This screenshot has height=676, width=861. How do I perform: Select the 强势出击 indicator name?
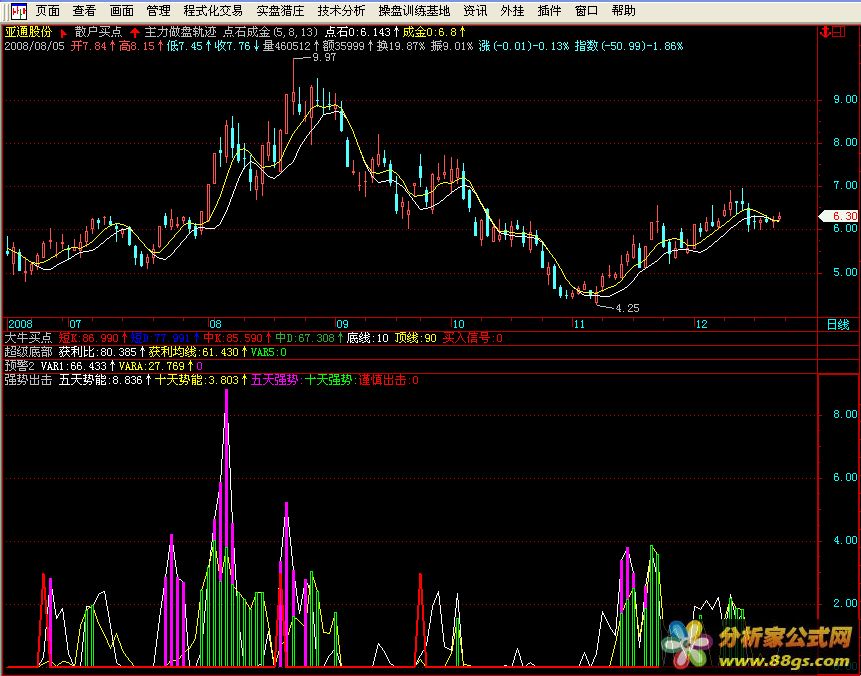28,379
